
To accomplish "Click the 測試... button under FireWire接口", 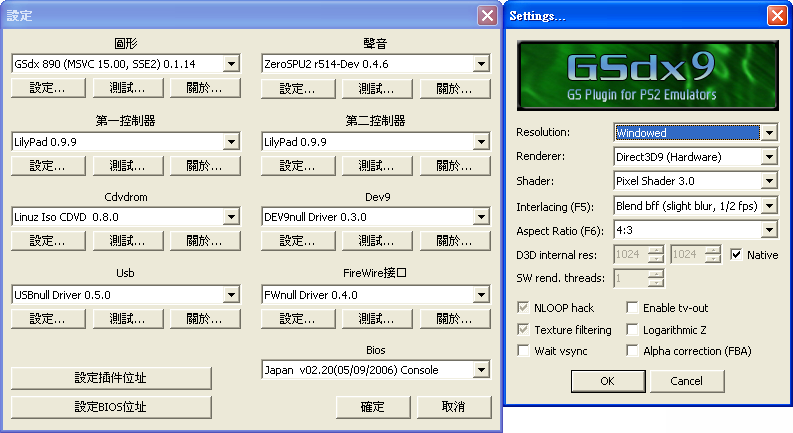I will tap(377, 319).
